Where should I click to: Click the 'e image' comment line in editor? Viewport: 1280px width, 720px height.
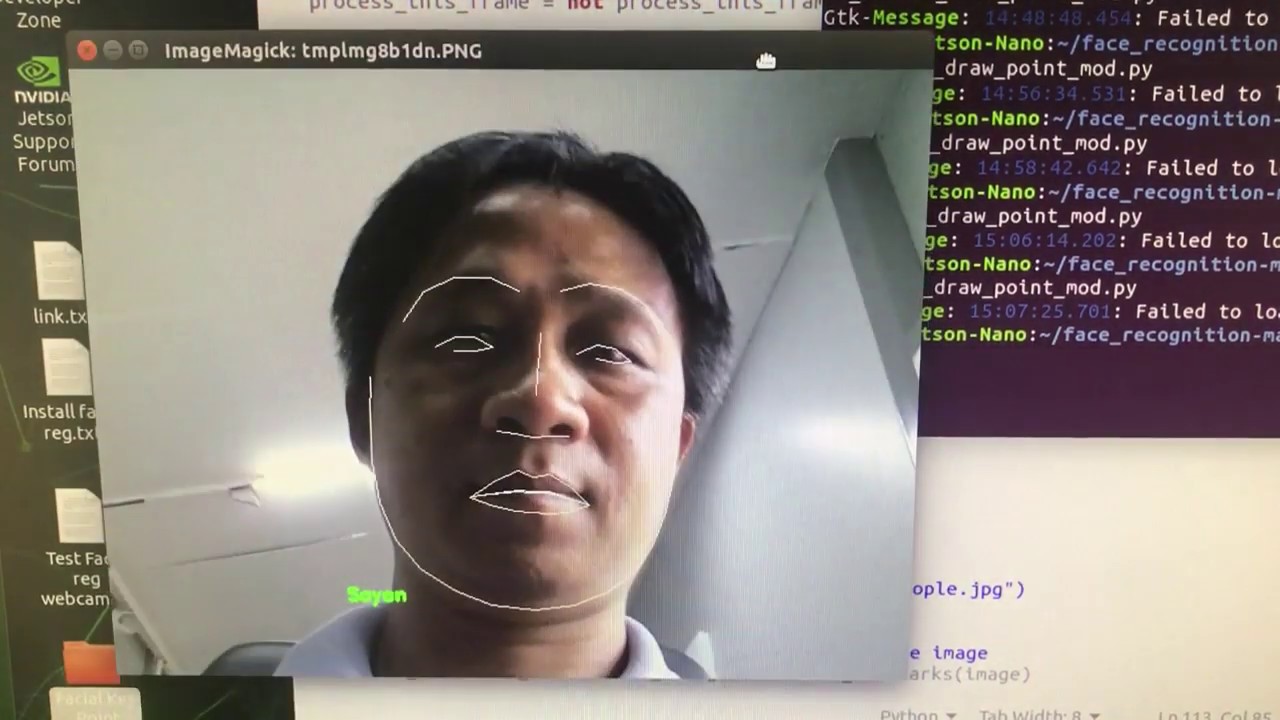click(x=948, y=653)
